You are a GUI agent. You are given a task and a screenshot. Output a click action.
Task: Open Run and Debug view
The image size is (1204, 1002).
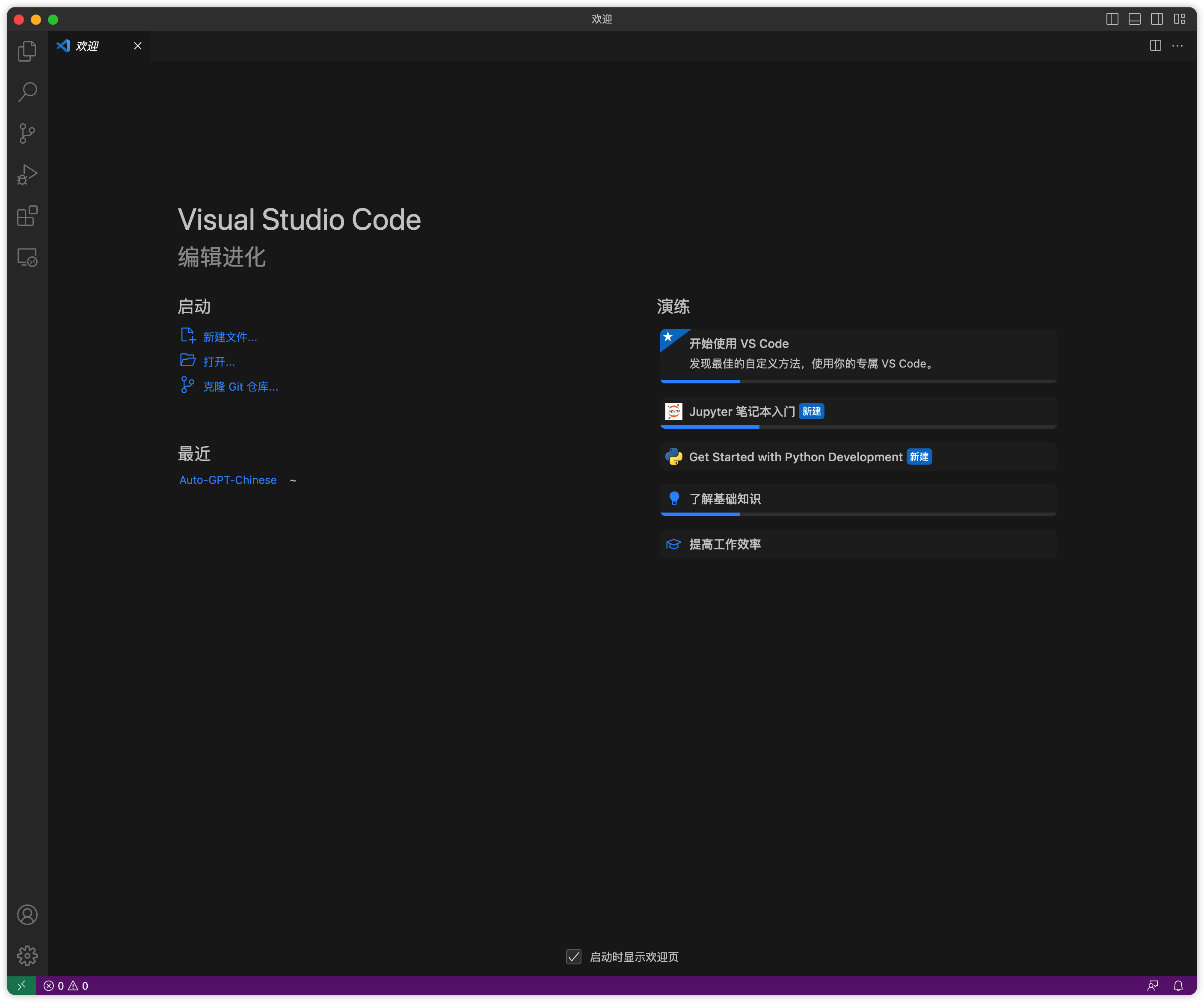(27, 175)
